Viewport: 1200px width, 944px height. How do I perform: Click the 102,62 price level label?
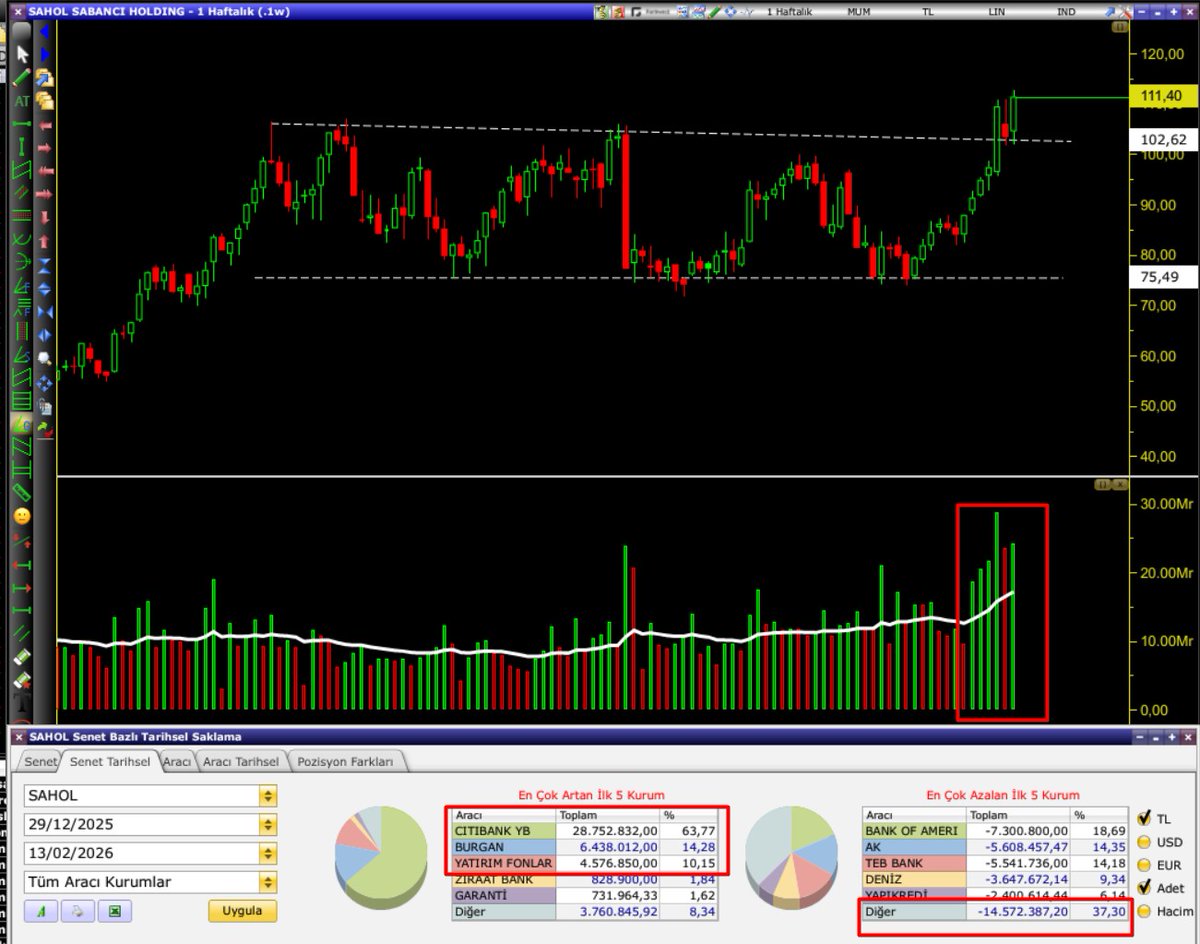[x=1161, y=140]
